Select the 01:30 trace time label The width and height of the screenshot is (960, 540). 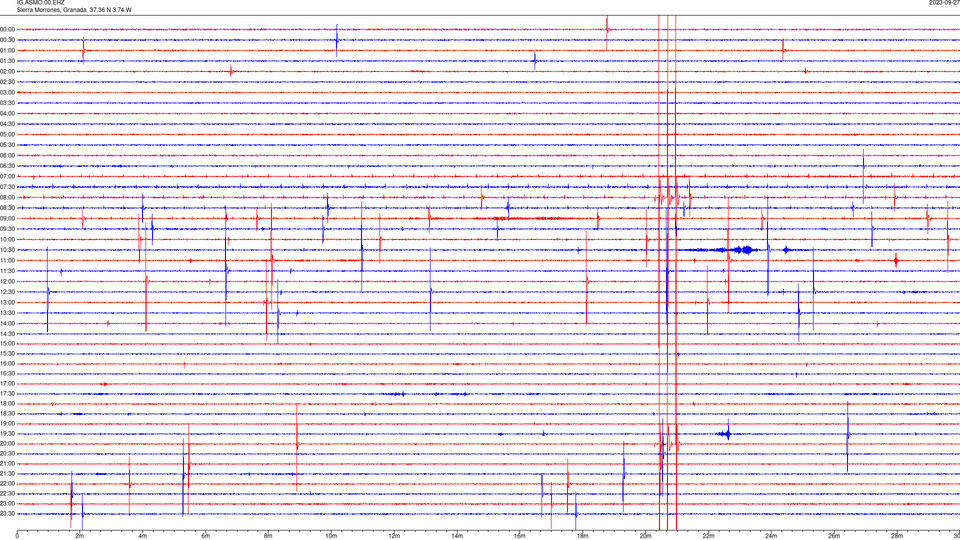tap(8, 61)
